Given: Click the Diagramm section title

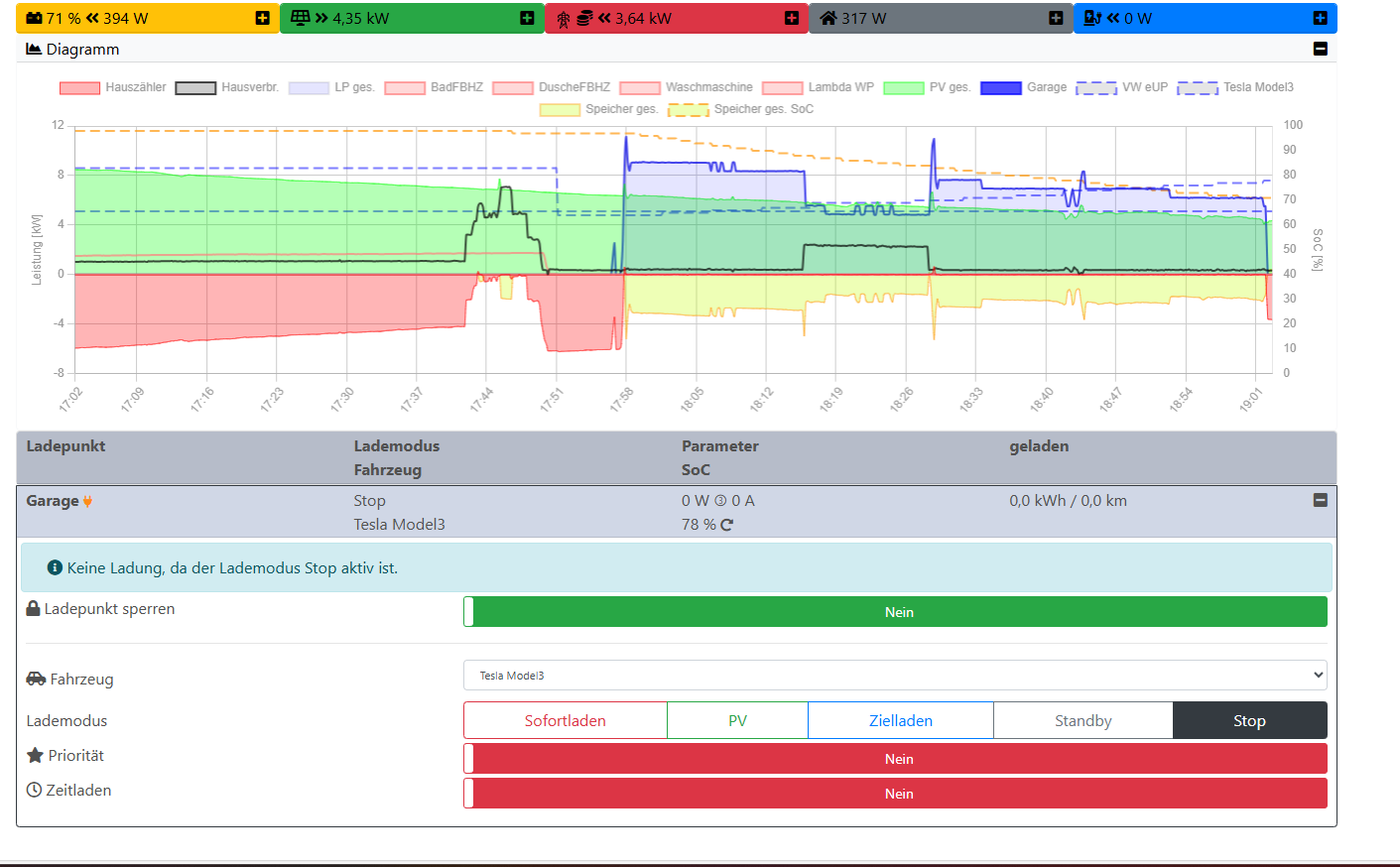Looking at the screenshot, I should pyautogui.click(x=82, y=49).
